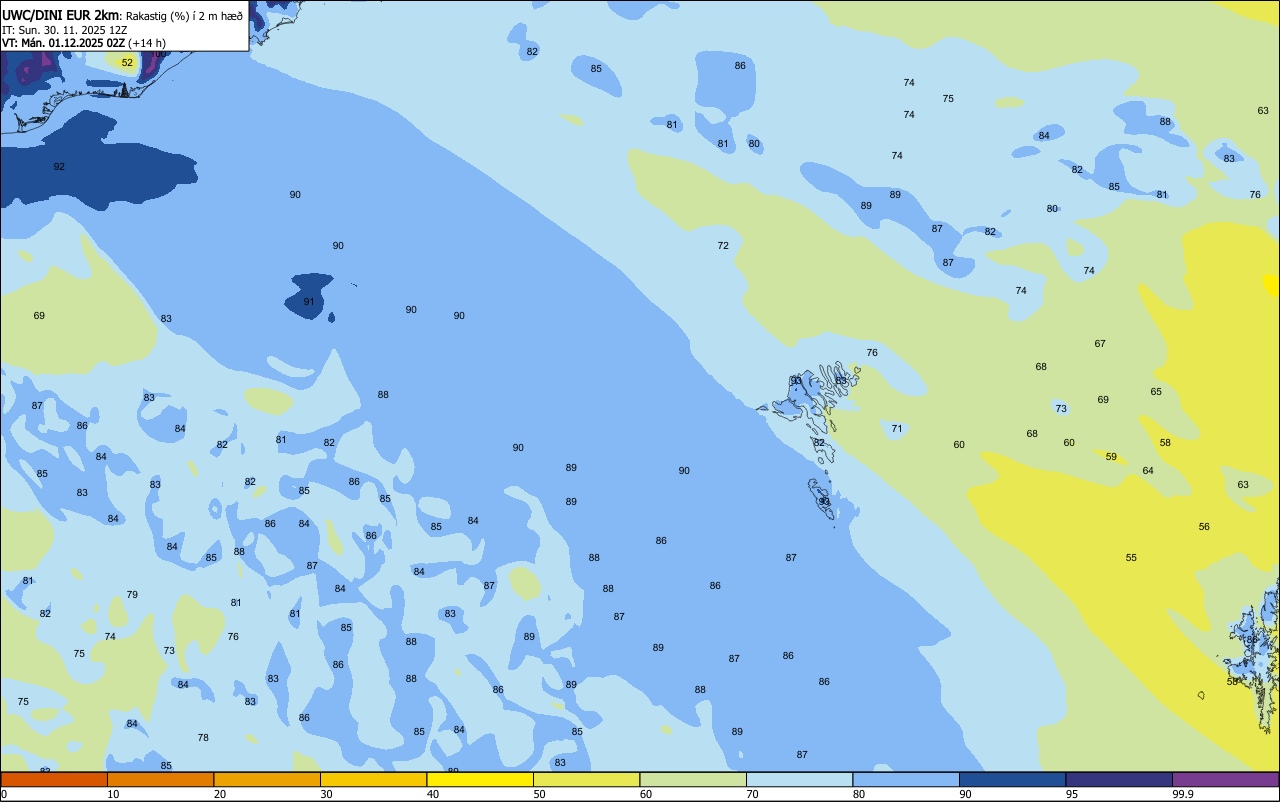1280x802 pixels.
Task: Click the 'VT: Mán. 01.12.2025 02Z' line
Action: [63, 43]
